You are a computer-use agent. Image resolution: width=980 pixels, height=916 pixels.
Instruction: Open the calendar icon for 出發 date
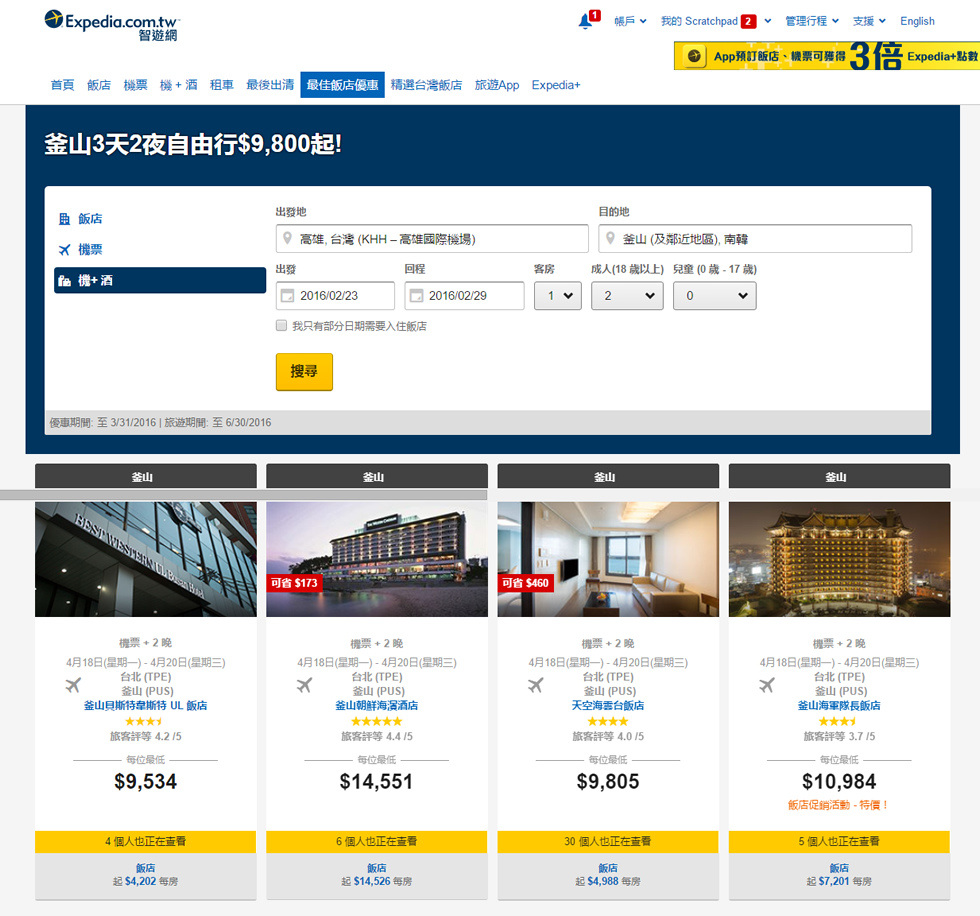(x=288, y=296)
